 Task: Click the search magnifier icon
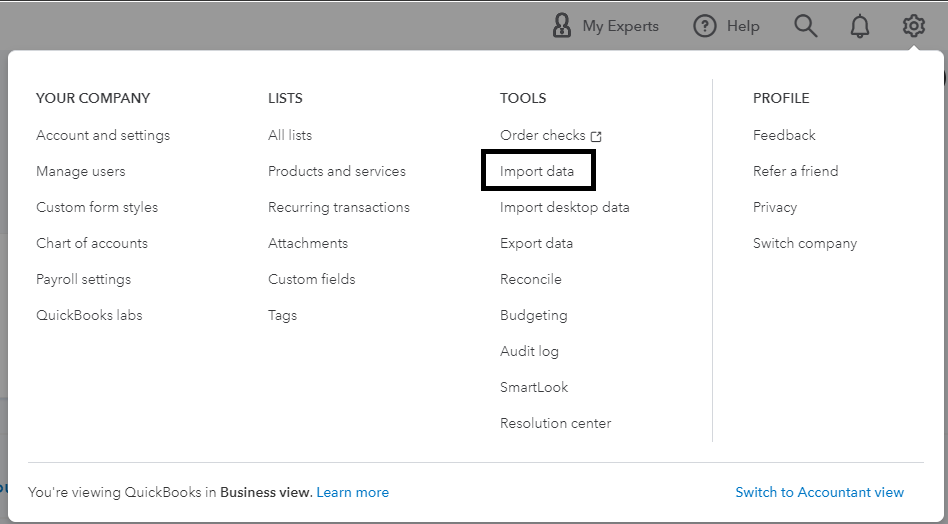tap(805, 26)
